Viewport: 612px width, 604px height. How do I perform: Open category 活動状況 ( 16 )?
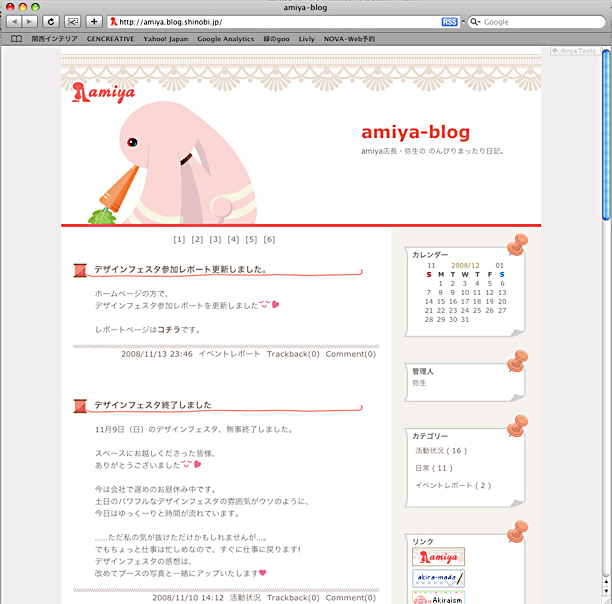[441, 451]
